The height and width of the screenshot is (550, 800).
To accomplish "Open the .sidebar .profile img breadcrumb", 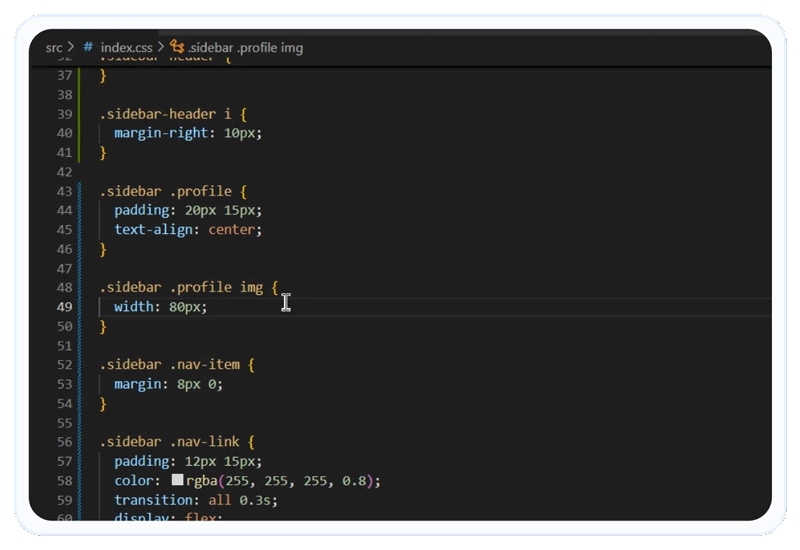I will (x=245, y=47).
